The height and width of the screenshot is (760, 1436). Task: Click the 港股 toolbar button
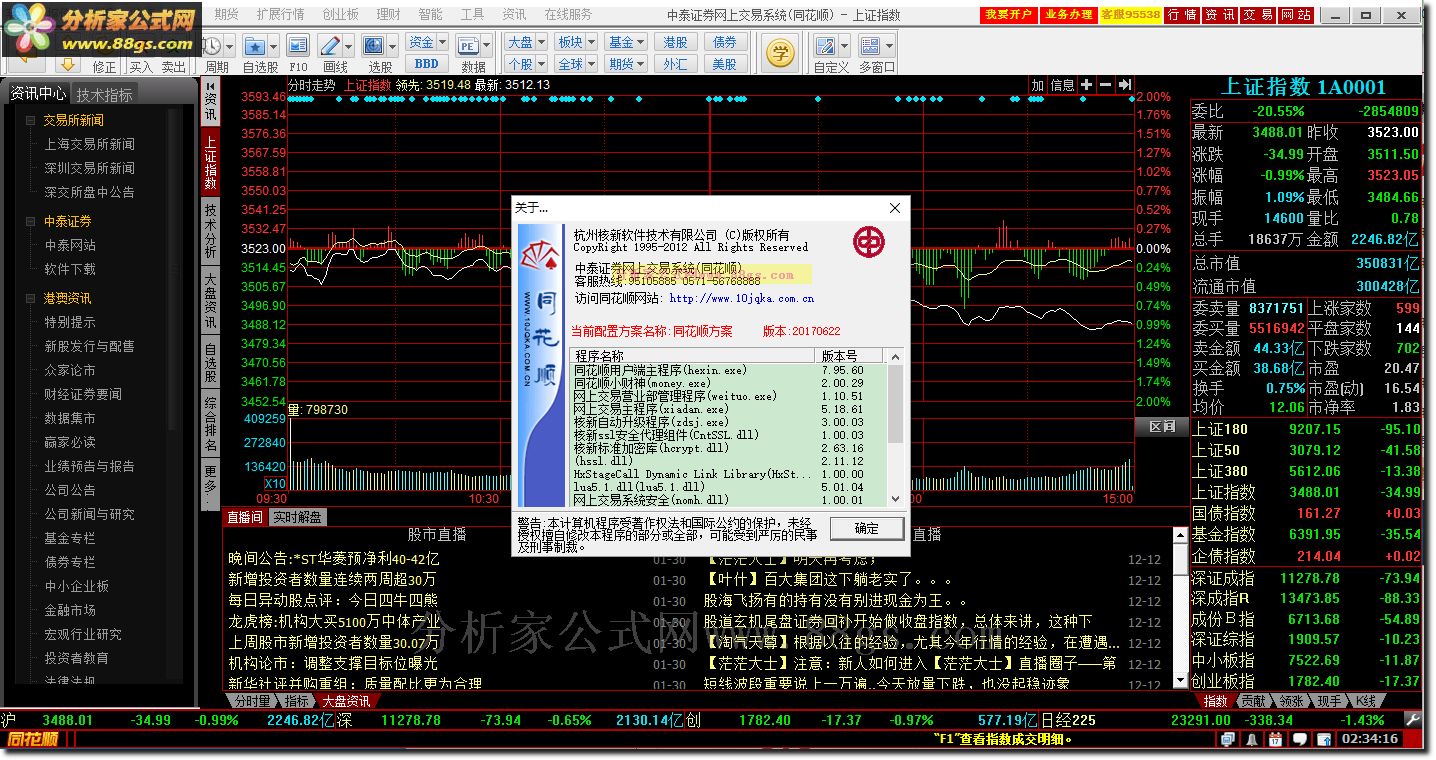click(675, 42)
